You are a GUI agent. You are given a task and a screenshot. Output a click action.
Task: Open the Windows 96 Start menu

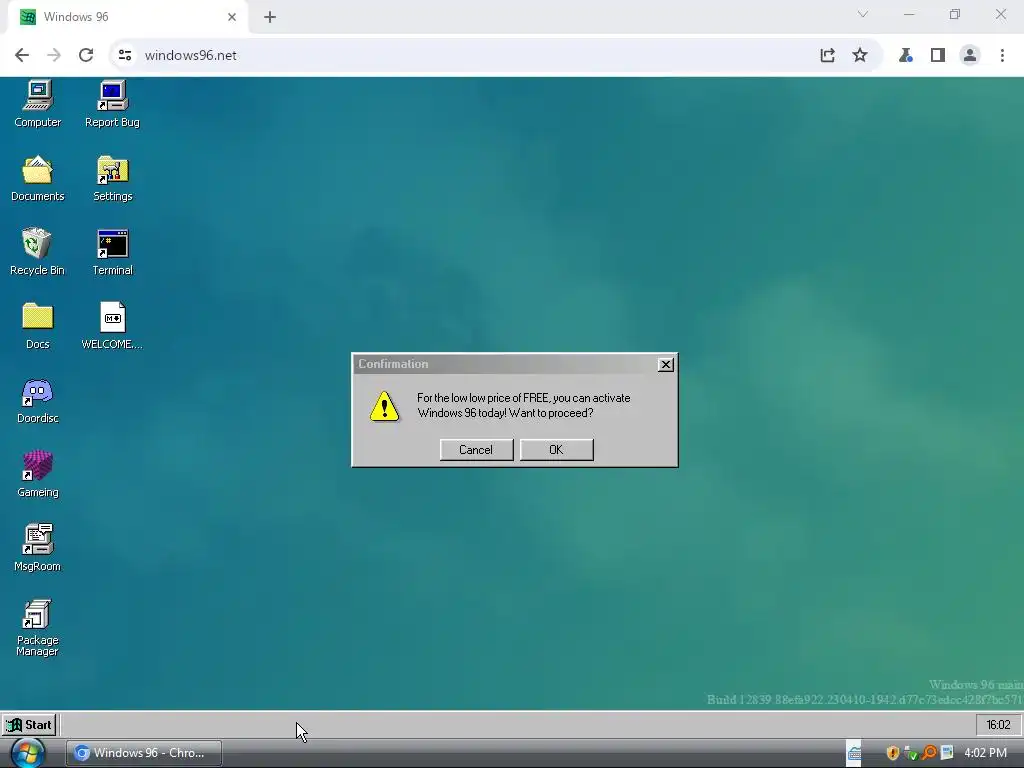(29, 725)
